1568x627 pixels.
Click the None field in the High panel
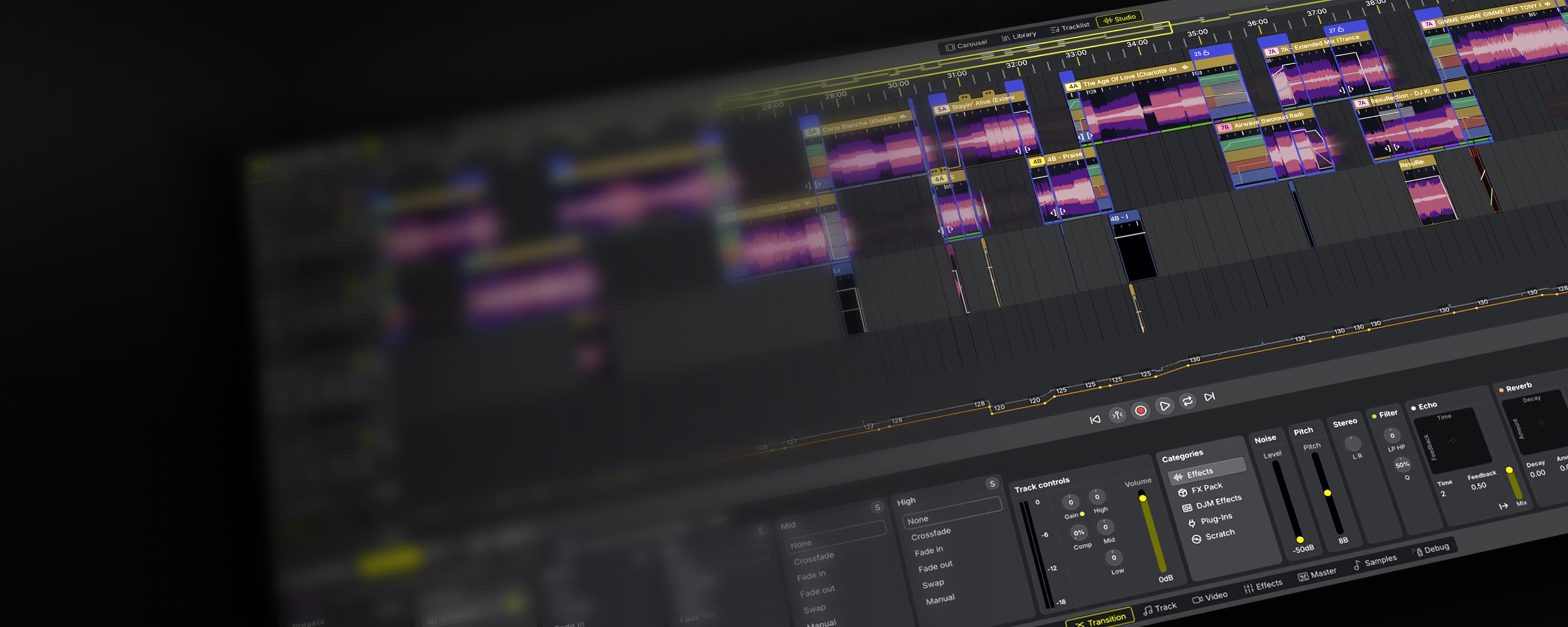click(952, 514)
